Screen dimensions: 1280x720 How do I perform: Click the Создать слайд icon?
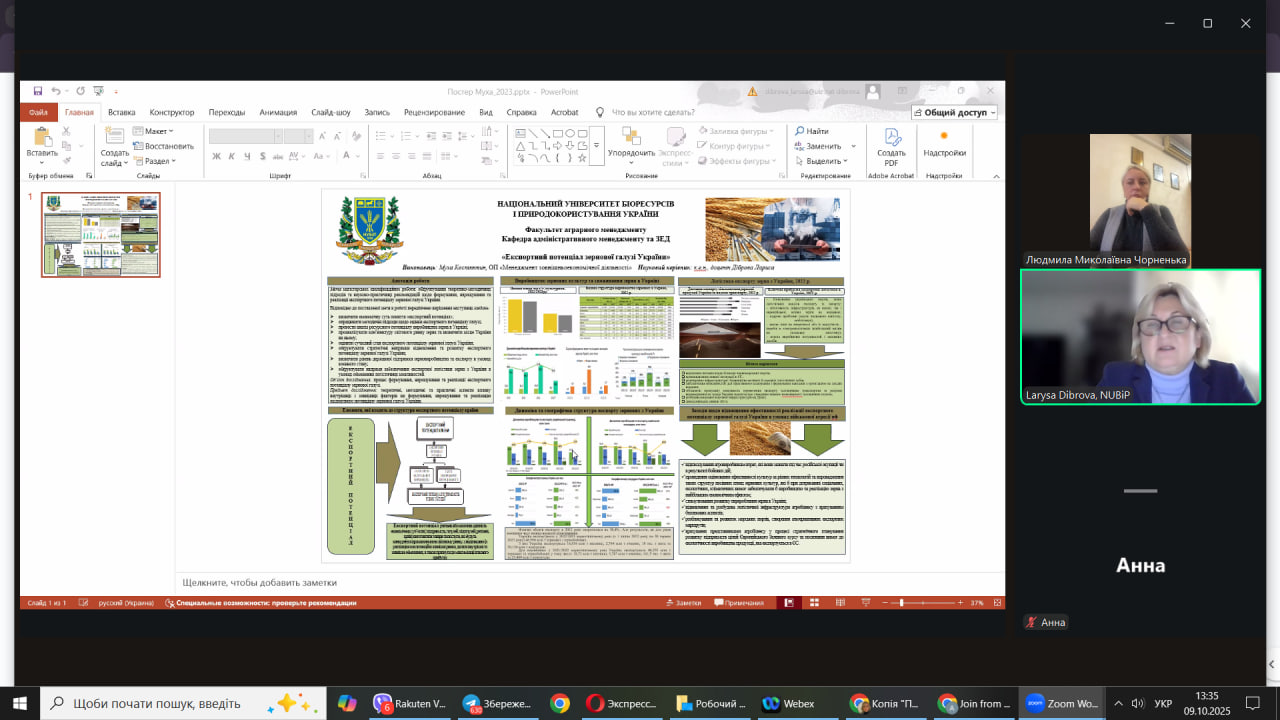pyautogui.click(x=114, y=141)
